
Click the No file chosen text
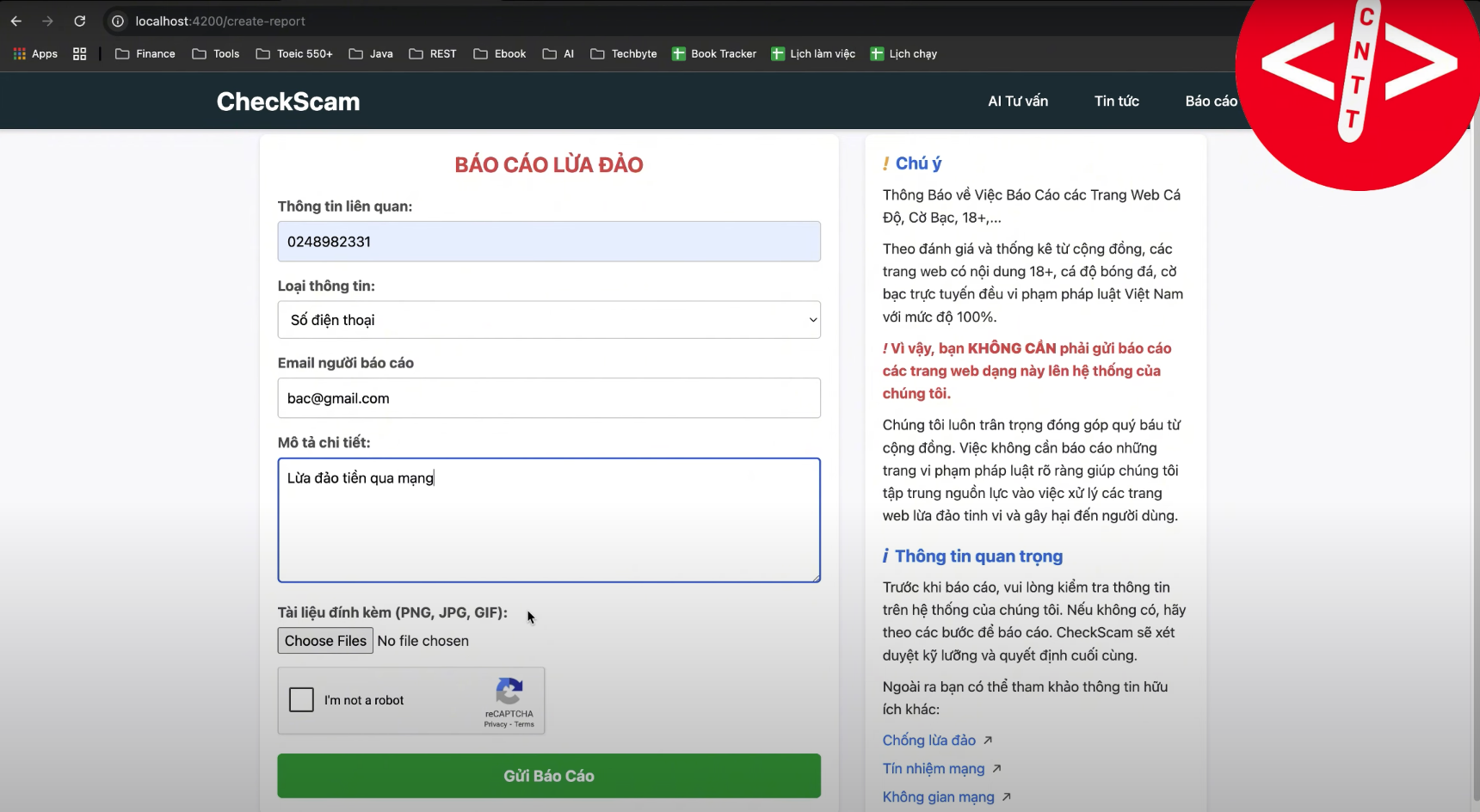pyautogui.click(x=423, y=641)
